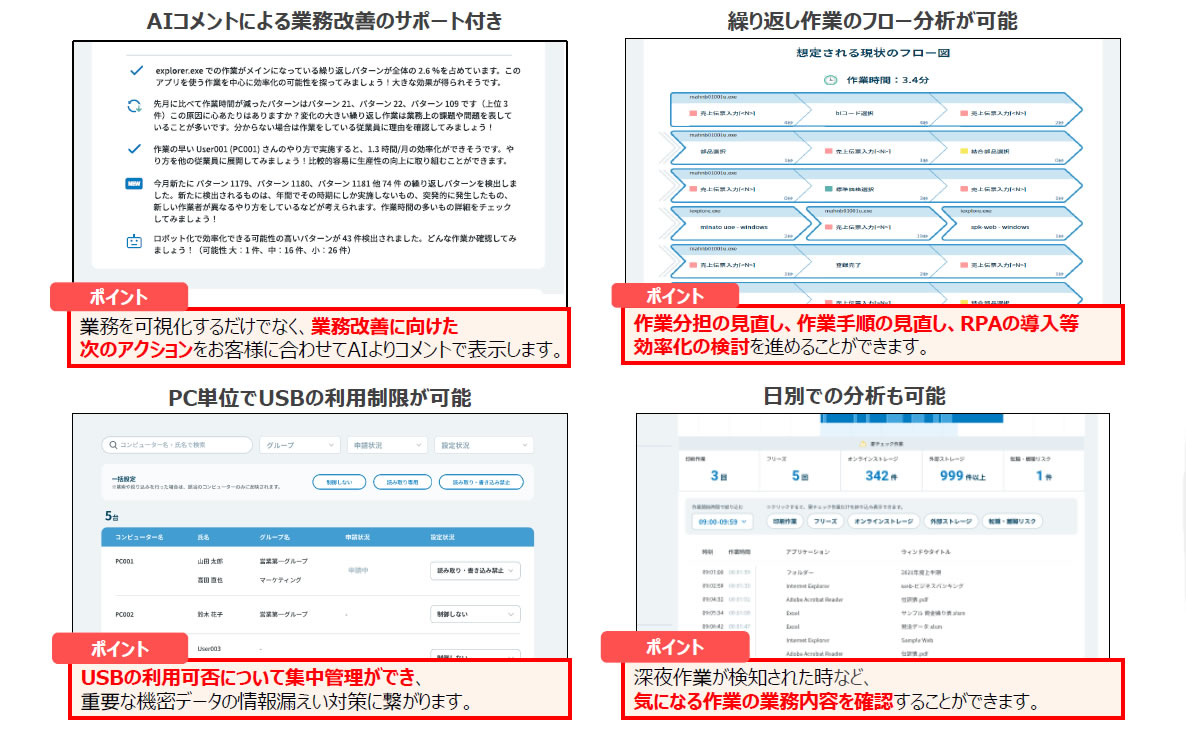
Task: Click the 2021年度上半期 window title entry
Action: tap(921, 572)
